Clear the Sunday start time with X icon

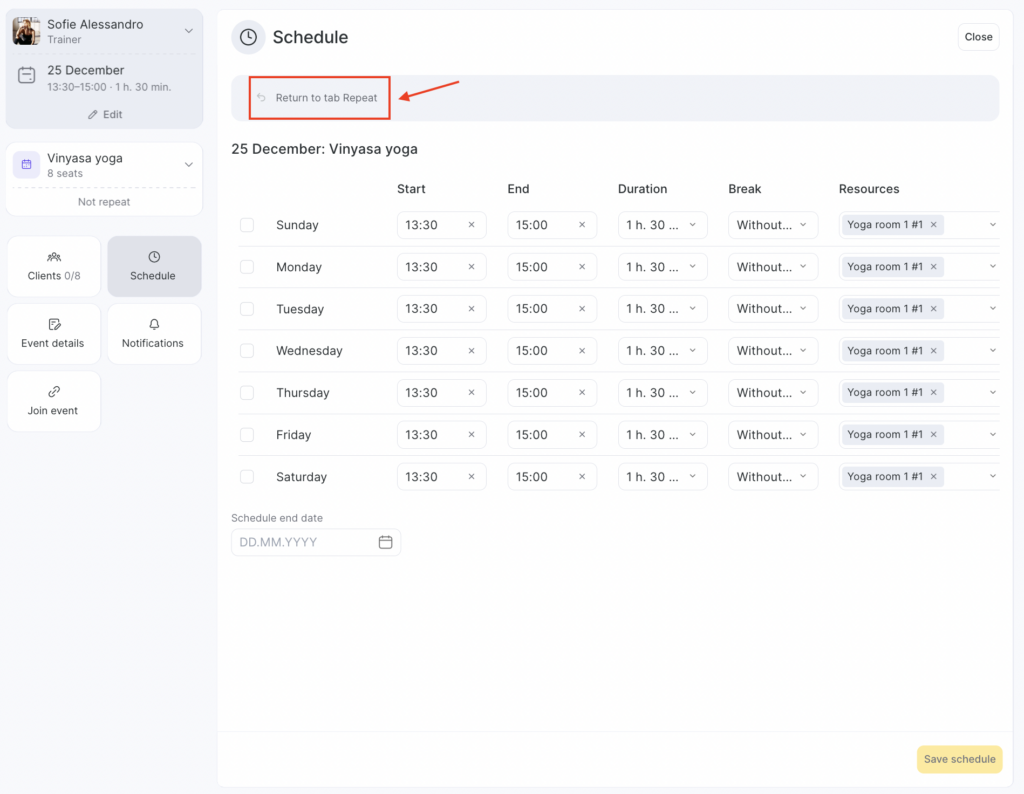(x=471, y=225)
